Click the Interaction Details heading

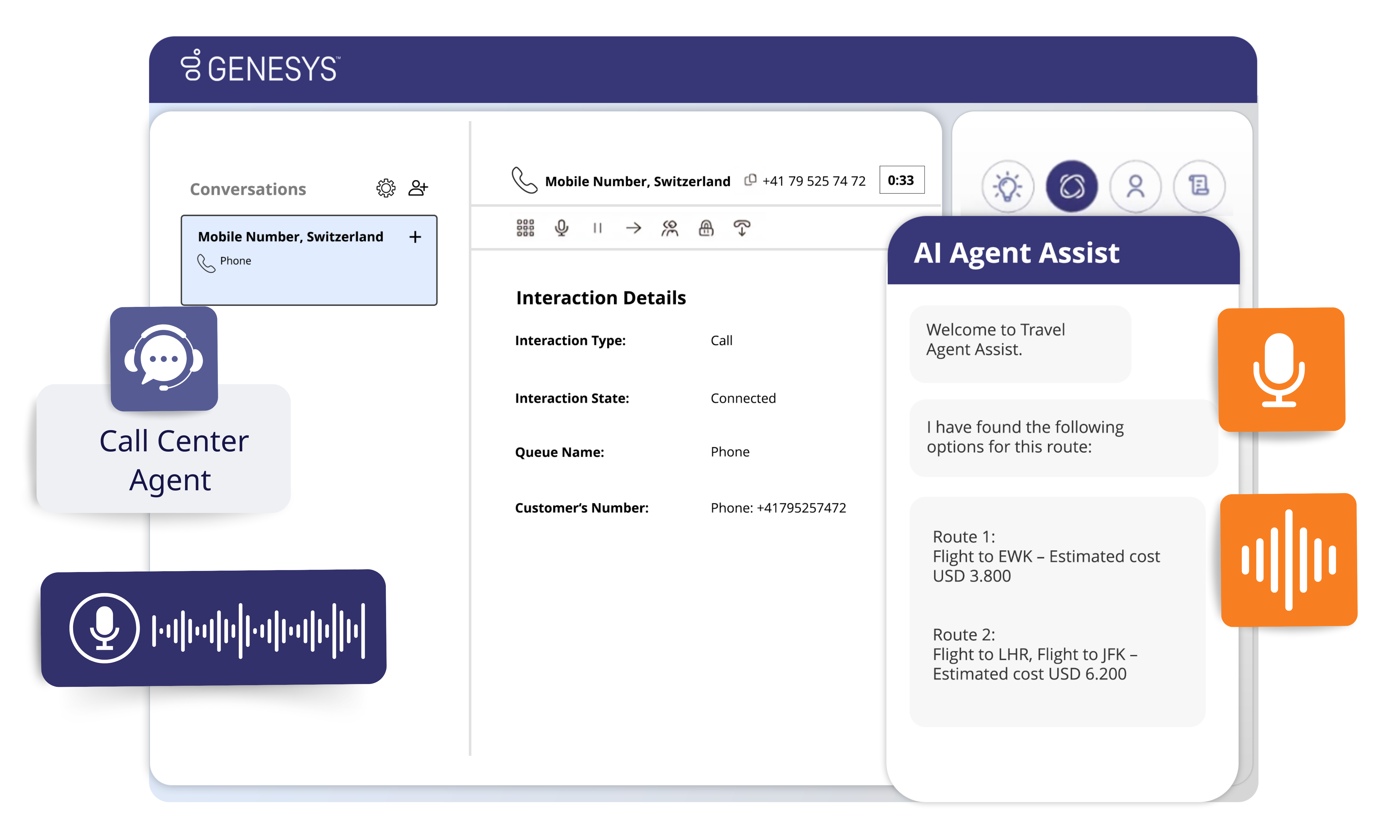tap(600, 298)
